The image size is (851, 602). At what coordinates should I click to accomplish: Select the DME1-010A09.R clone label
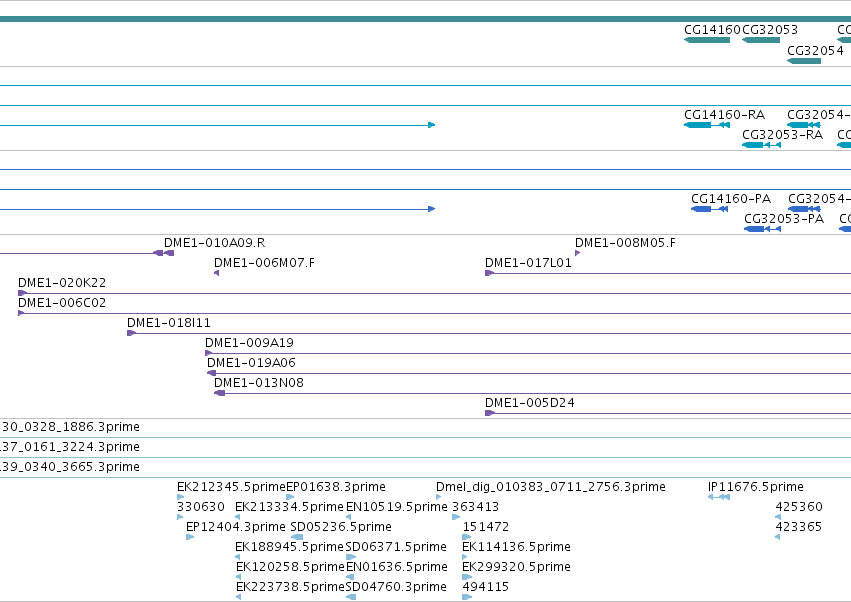(x=214, y=243)
